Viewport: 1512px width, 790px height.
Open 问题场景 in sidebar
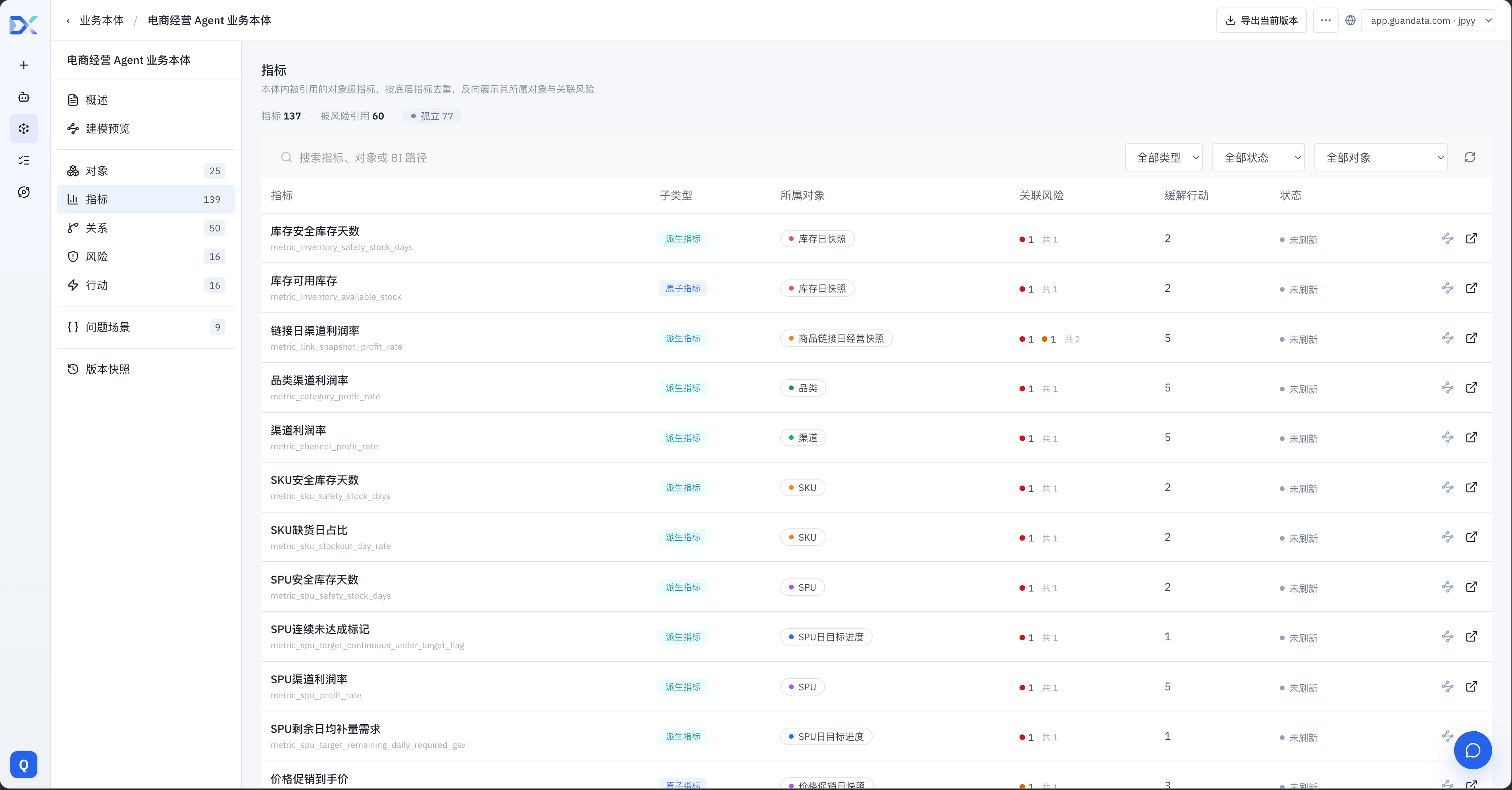(x=146, y=327)
